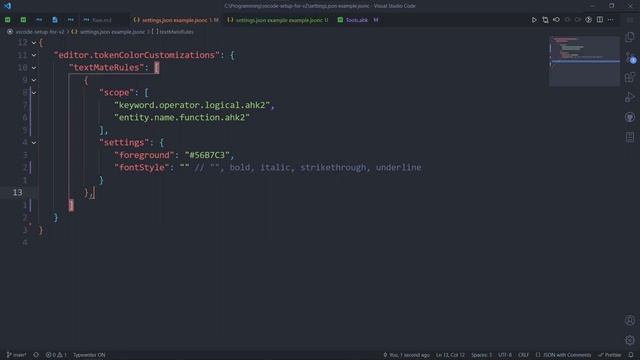The height and width of the screenshot is (360, 640).
Task: Restore down the window
Action: click(x=611, y=6)
